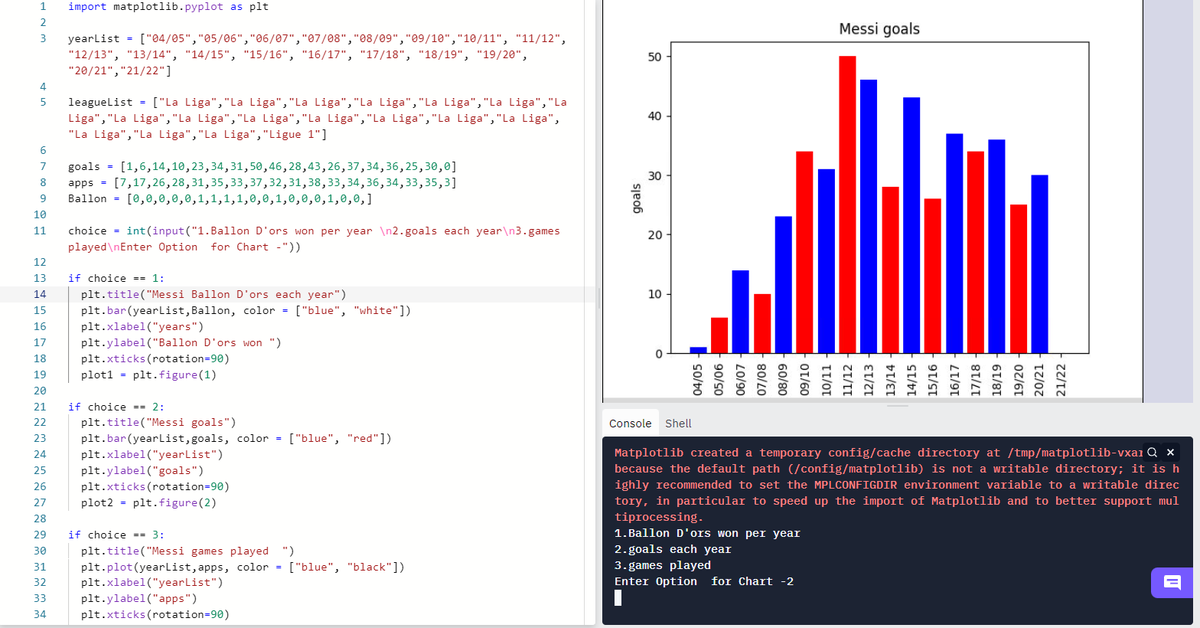The height and width of the screenshot is (628, 1200).
Task: Switch to the Console tab
Action: [630, 424]
